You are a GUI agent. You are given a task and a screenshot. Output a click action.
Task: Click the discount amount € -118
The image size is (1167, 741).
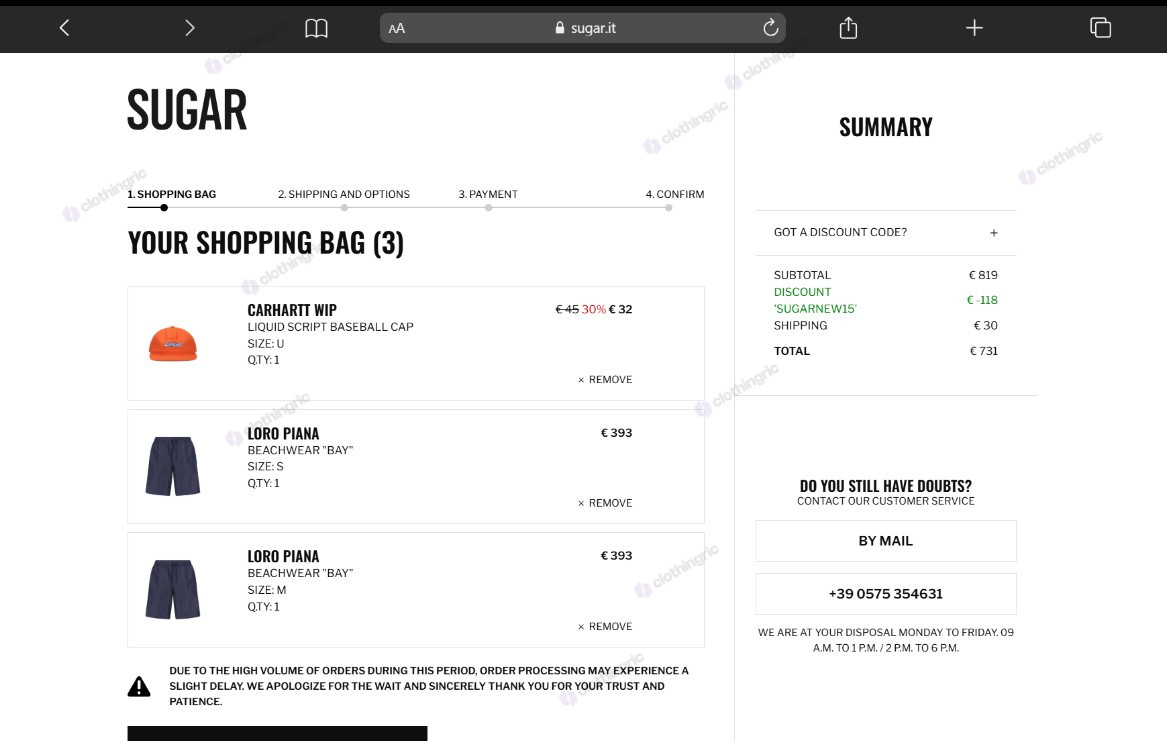[x=982, y=301]
